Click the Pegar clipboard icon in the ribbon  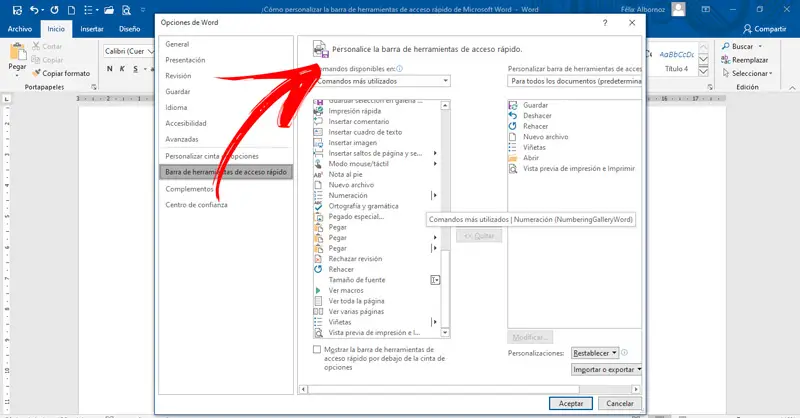17,52
